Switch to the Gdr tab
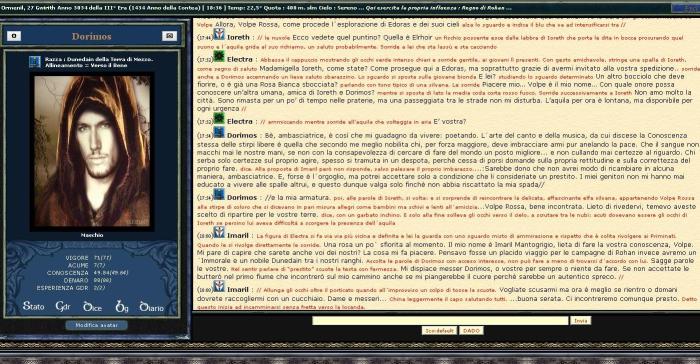Screen dimensions: 700x364 click(63, 306)
